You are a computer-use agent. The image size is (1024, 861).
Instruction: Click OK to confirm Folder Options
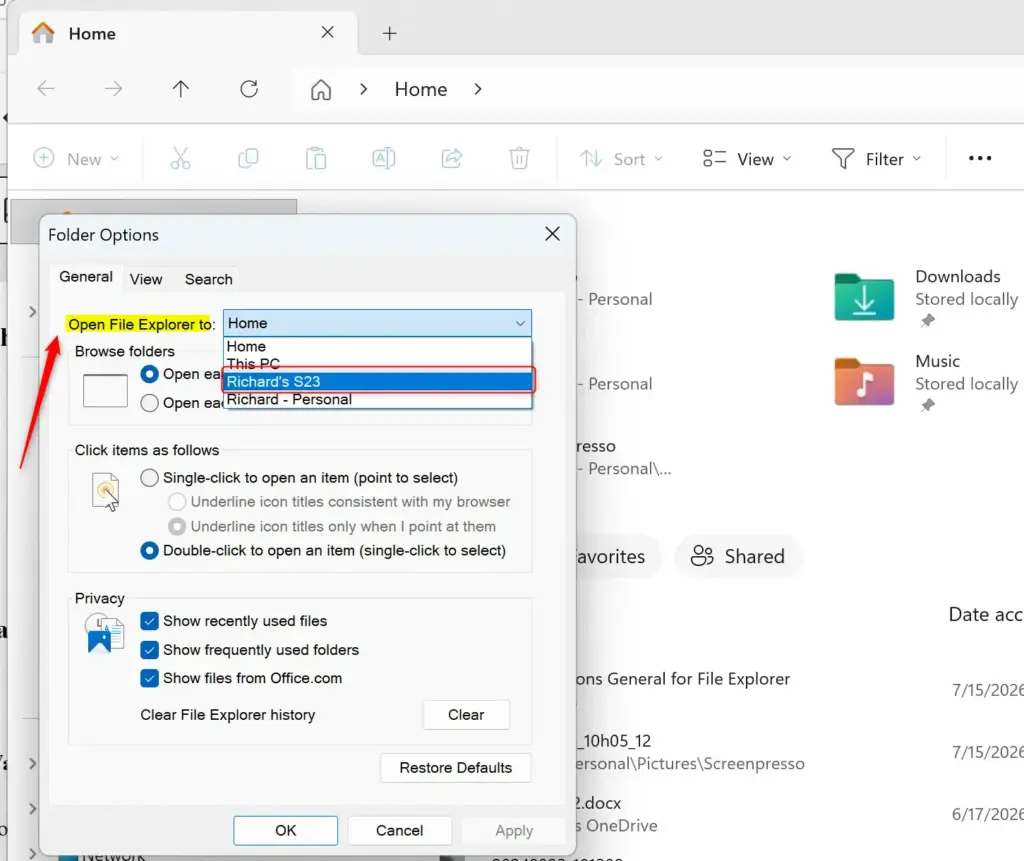285,830
